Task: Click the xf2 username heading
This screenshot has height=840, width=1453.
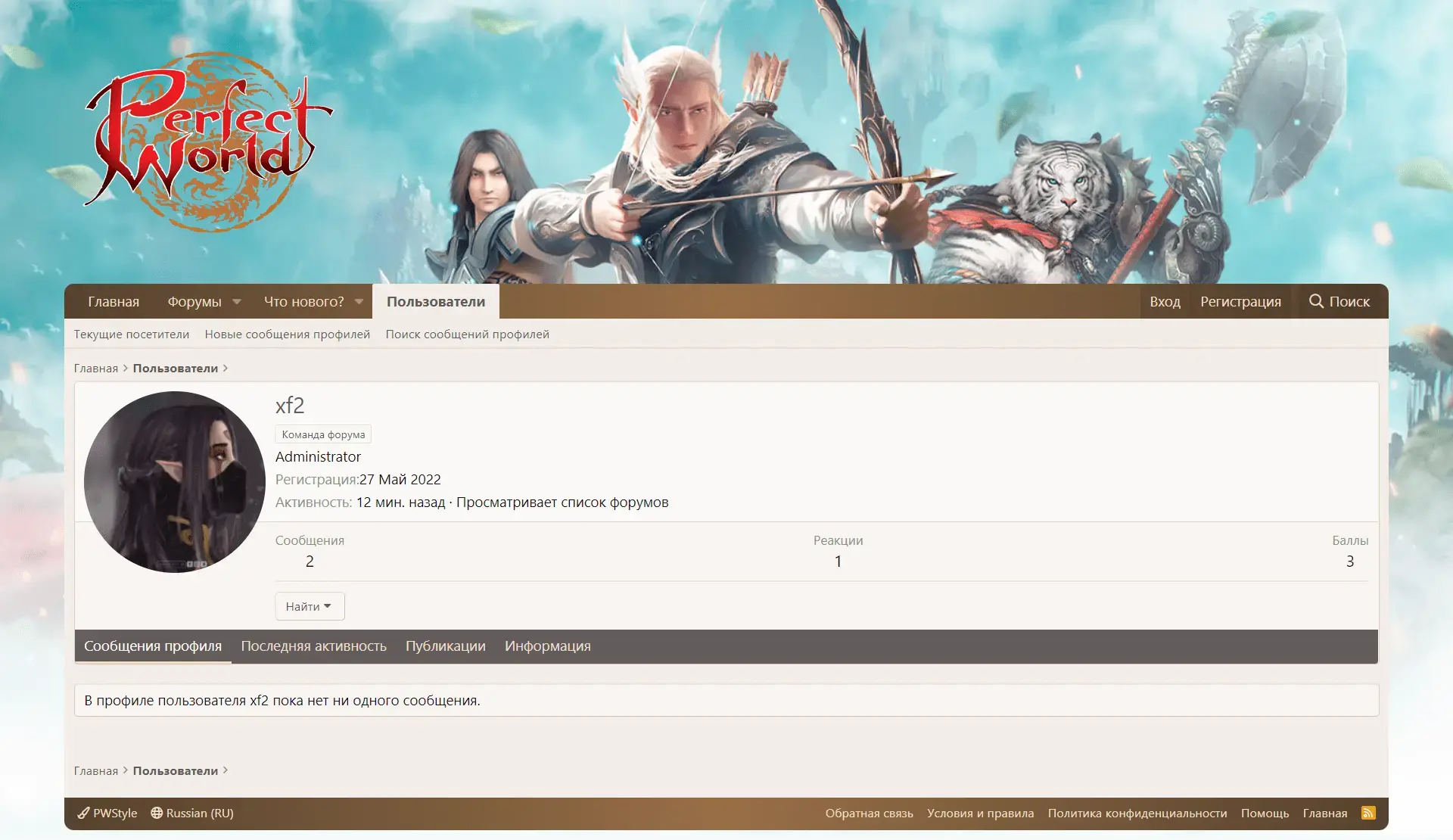Action: [x=290, y=406]
